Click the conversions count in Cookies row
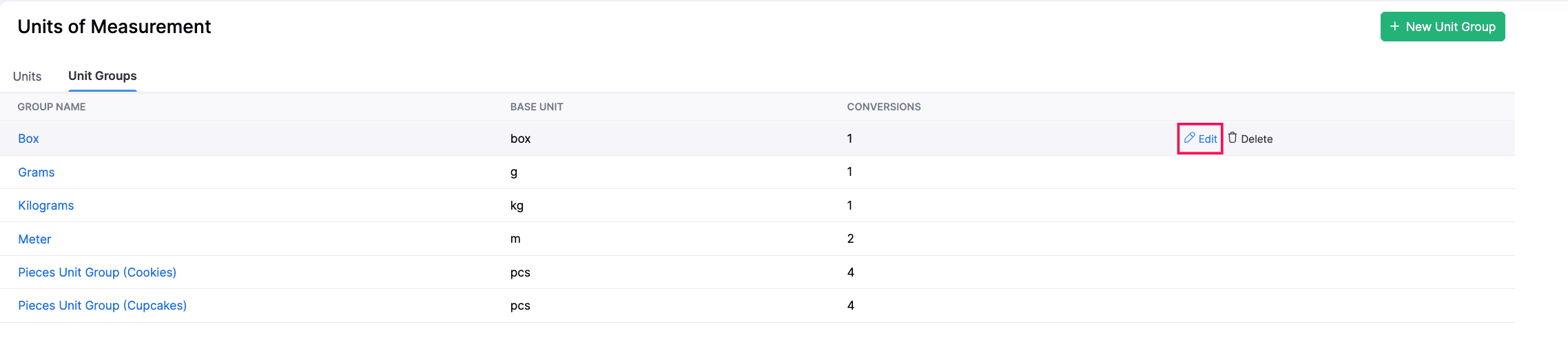The height and width of the screenshot is (349, 1568). coord(851,272)
